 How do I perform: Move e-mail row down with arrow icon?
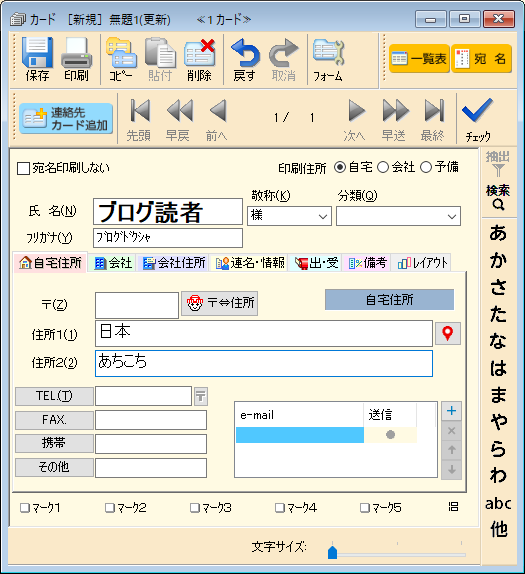pos(451,469)
